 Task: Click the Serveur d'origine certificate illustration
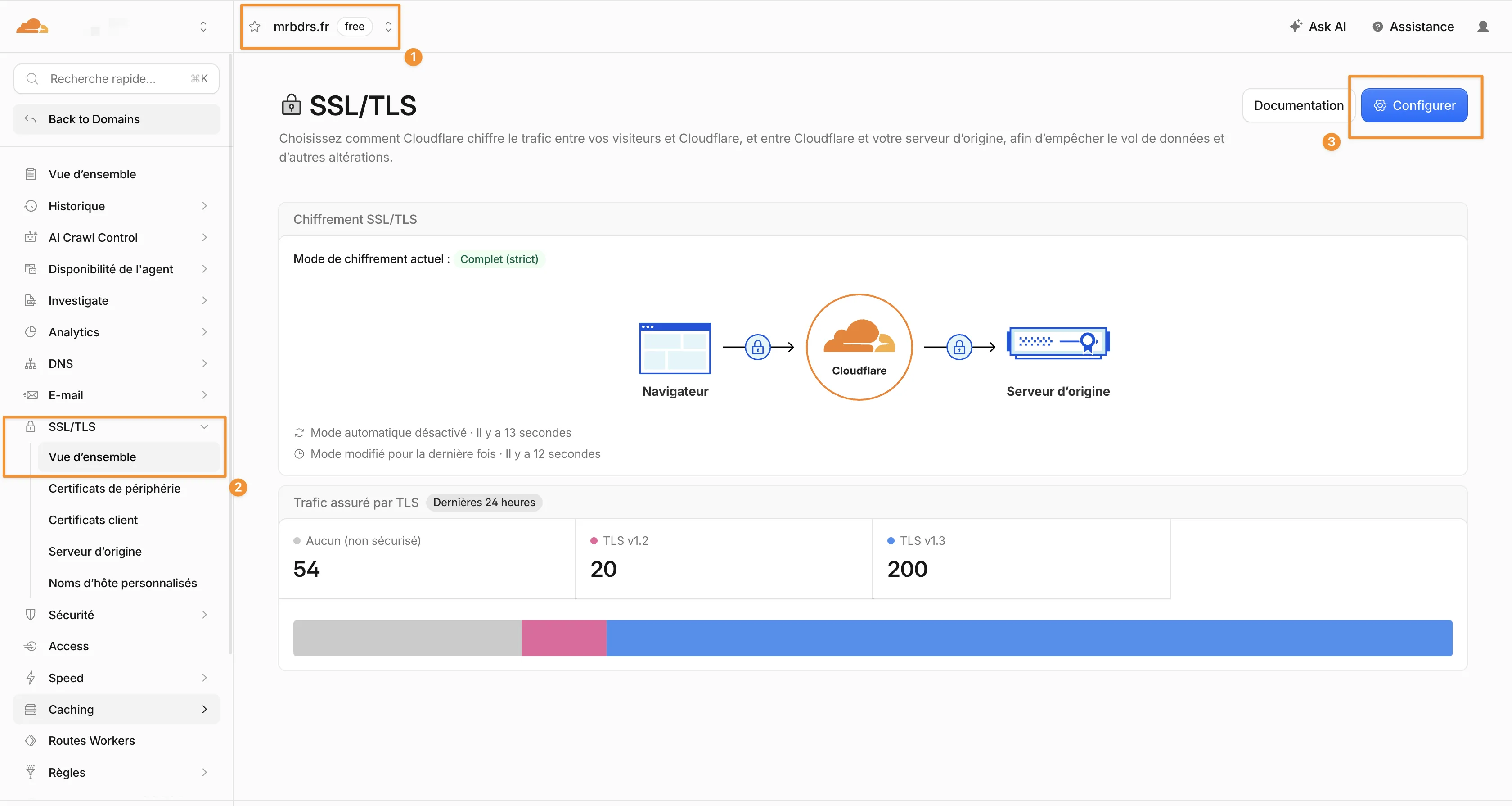click(1057, 343)
